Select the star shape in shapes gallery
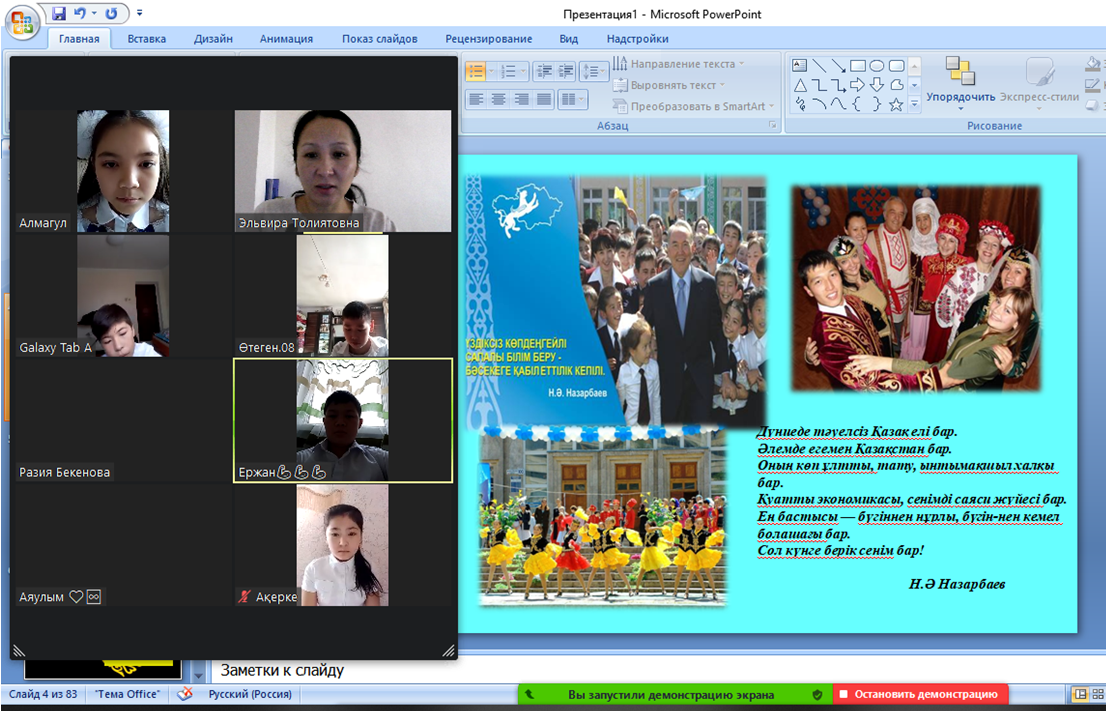1107x712 pixels. 896,104
